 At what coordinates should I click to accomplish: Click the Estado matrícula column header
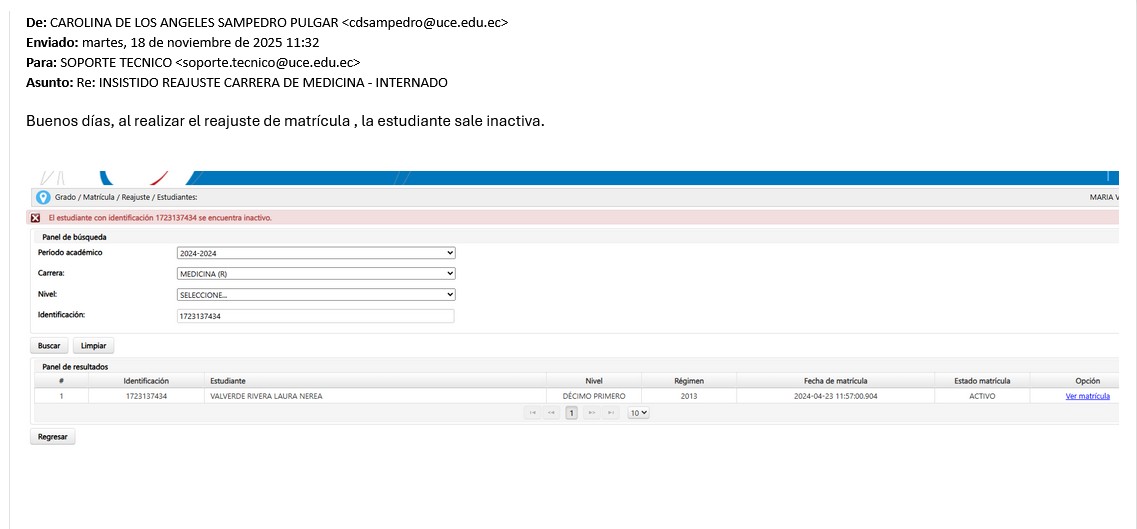point(982,381)
